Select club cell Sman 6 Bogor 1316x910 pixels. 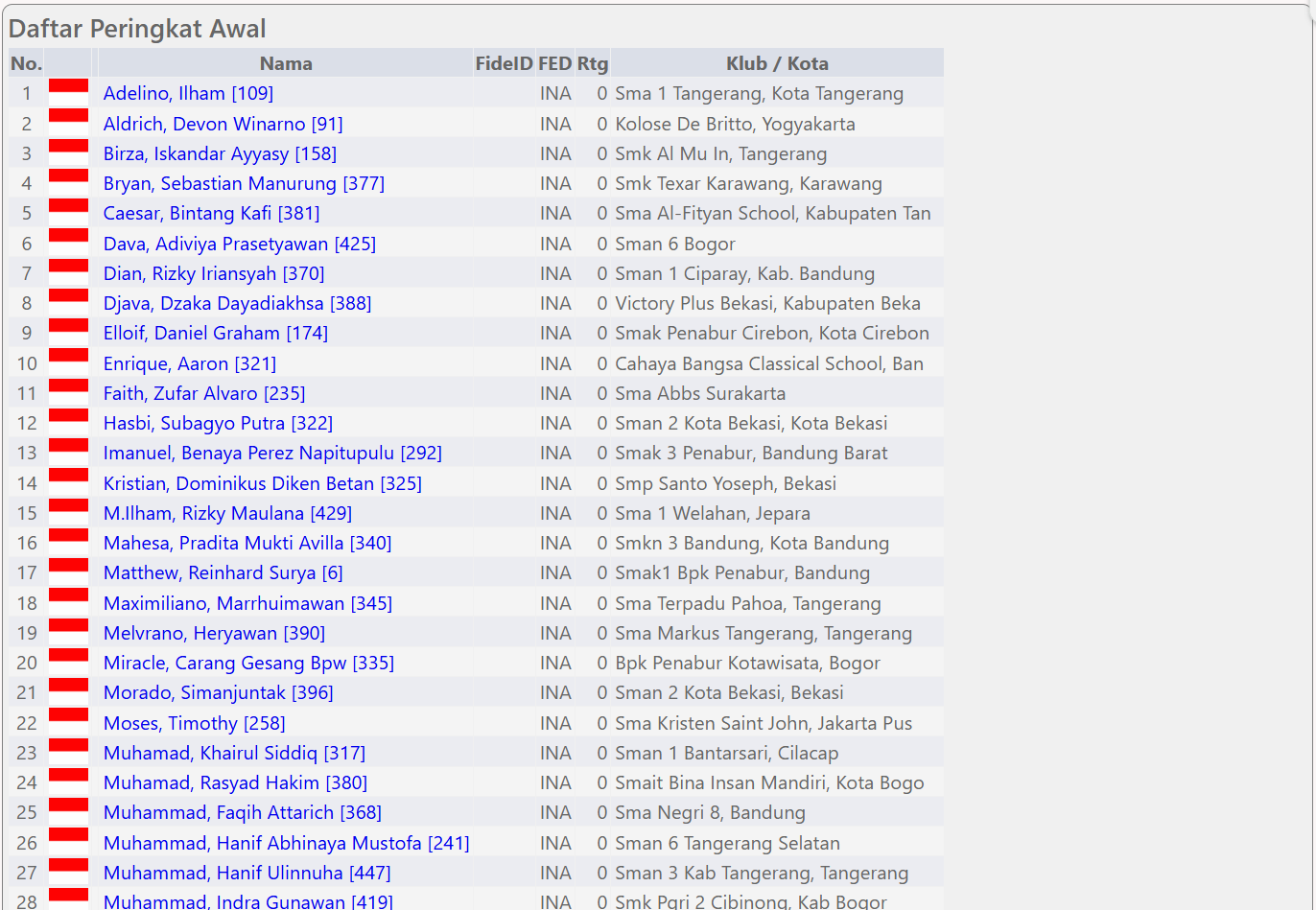pyautogui.click(x=777, y=244)
